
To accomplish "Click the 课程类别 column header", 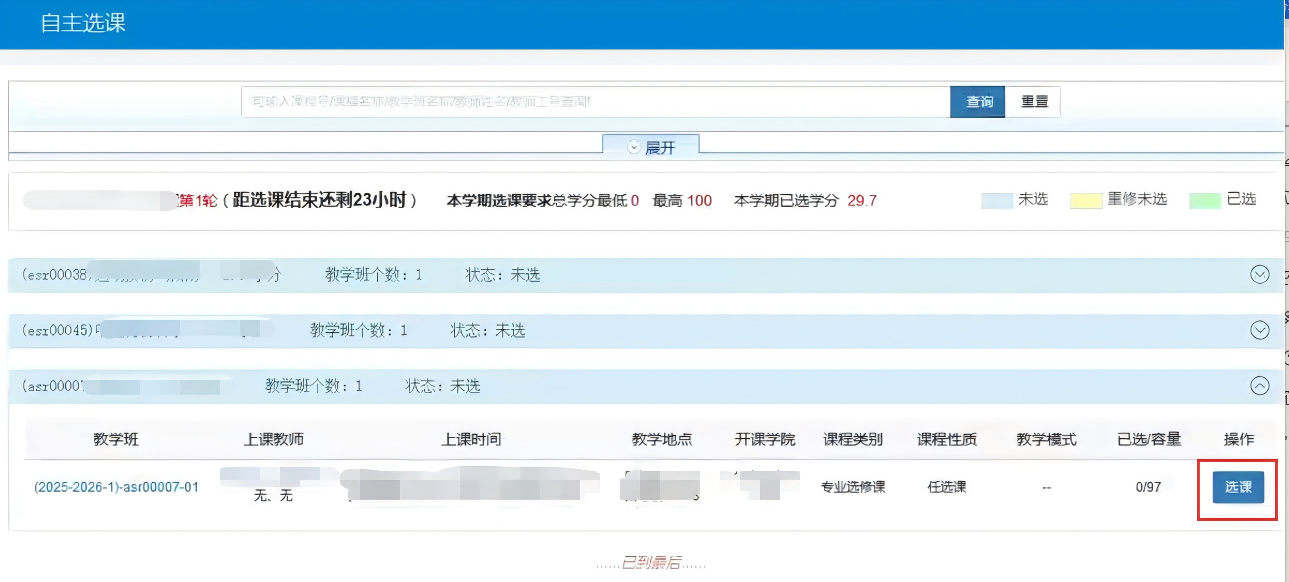I will pos(853,439).
